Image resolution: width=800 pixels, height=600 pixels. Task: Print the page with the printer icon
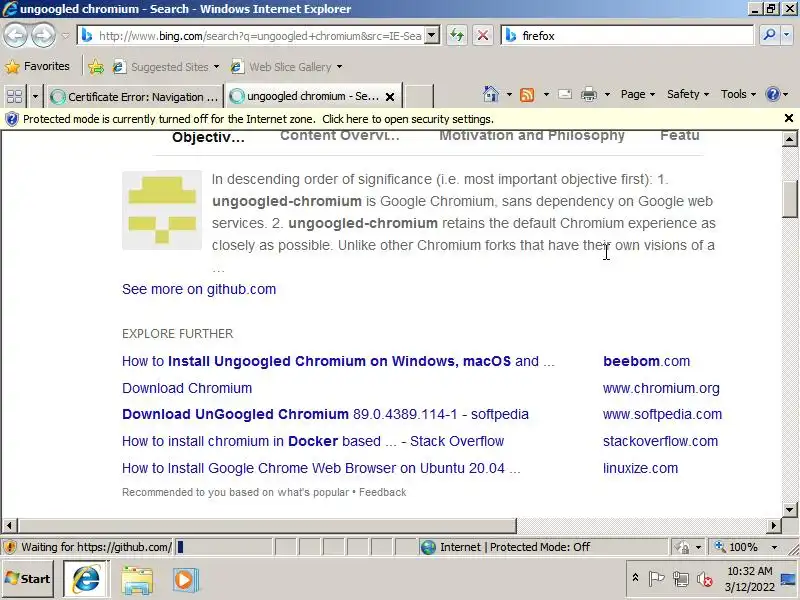pos(589,94)
